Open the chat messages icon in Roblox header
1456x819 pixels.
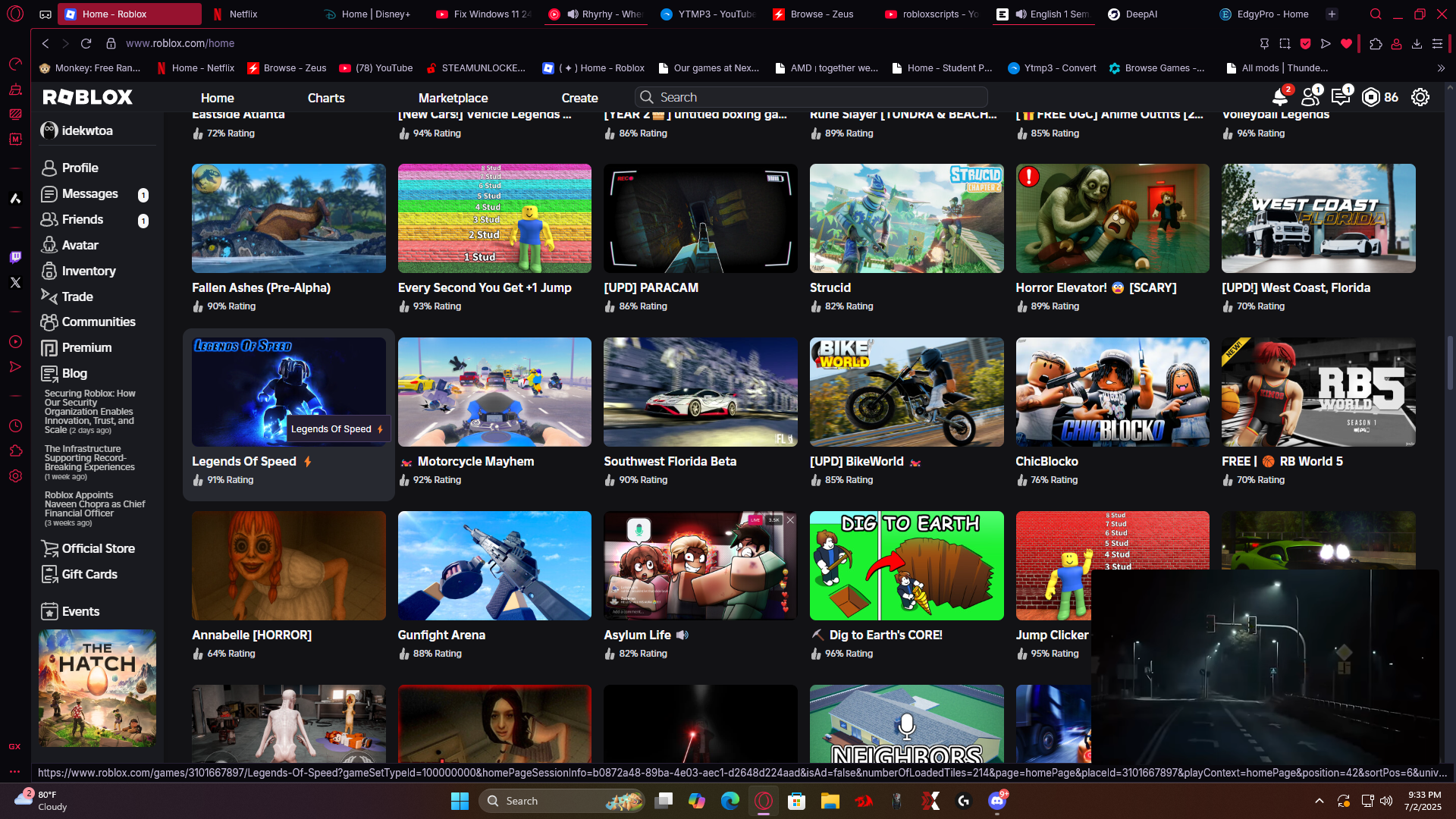pos(1341,97)
